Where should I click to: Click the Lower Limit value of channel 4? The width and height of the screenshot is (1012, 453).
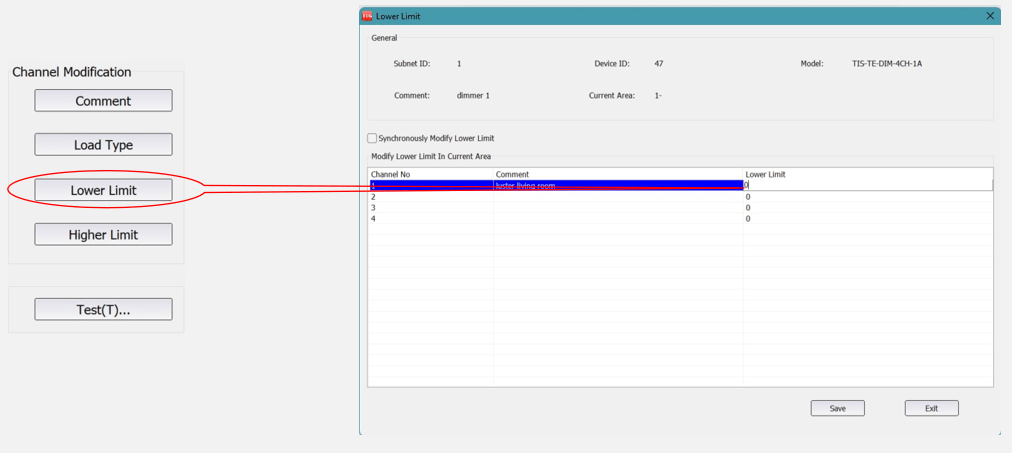tap(749, 219)
